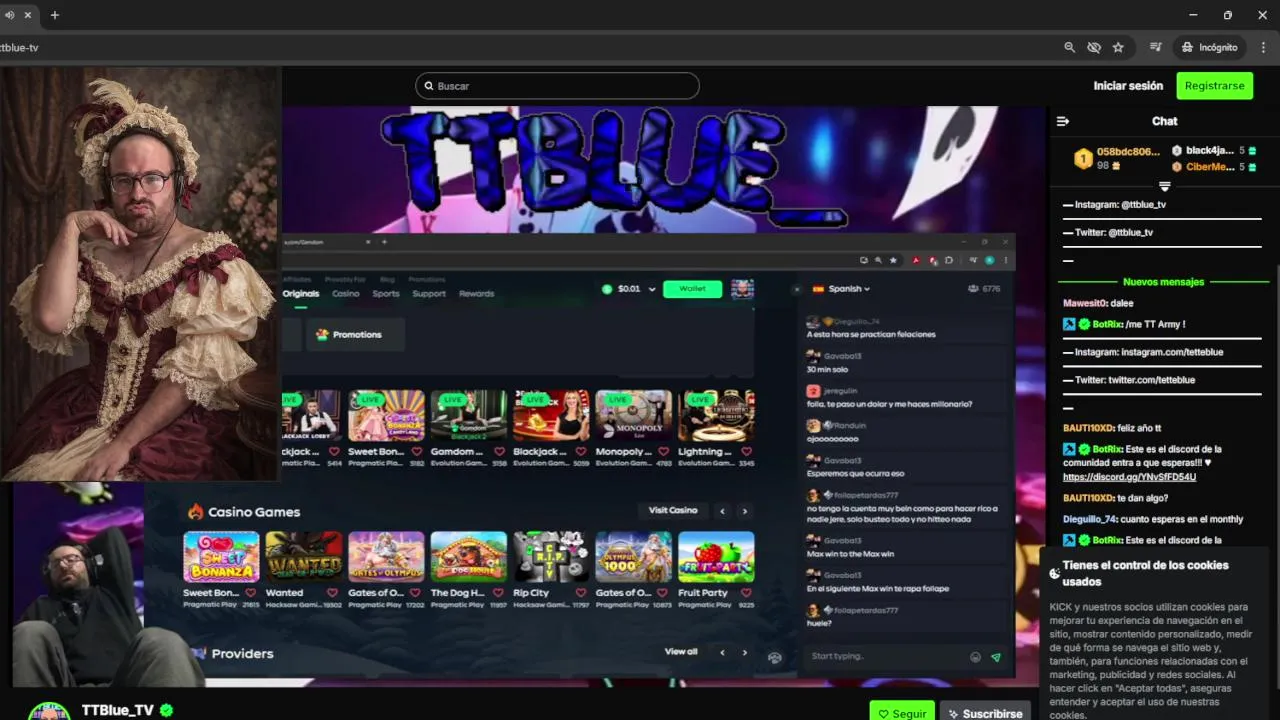Screen dimensions: 1280x720
Task: Open the support headset icon near Providers
Action: [x=774, y=657]
